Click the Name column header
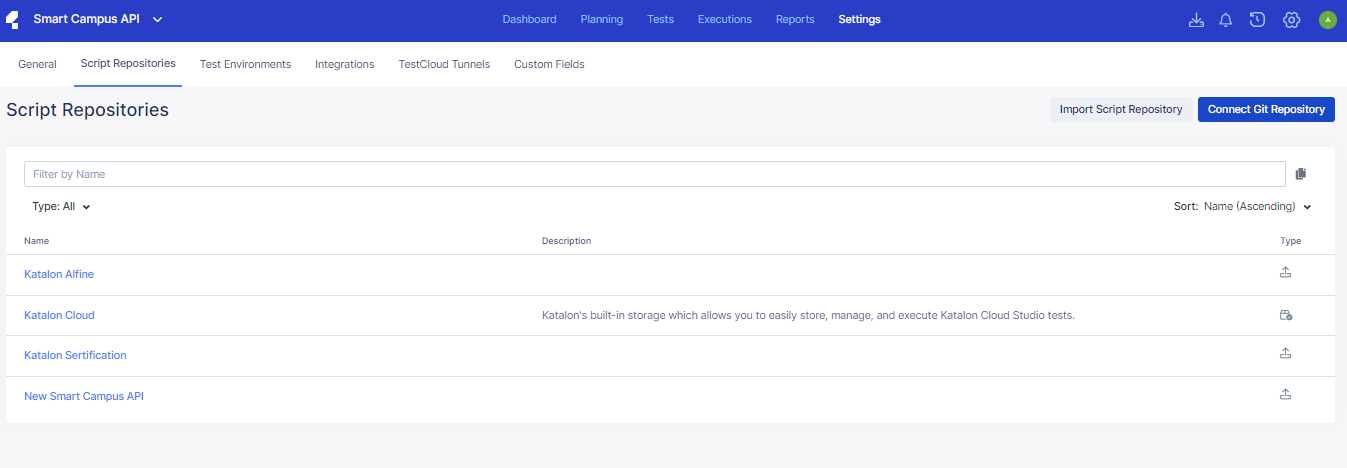This screenshot has height=468, width=1347. click(x=36, y=241)
